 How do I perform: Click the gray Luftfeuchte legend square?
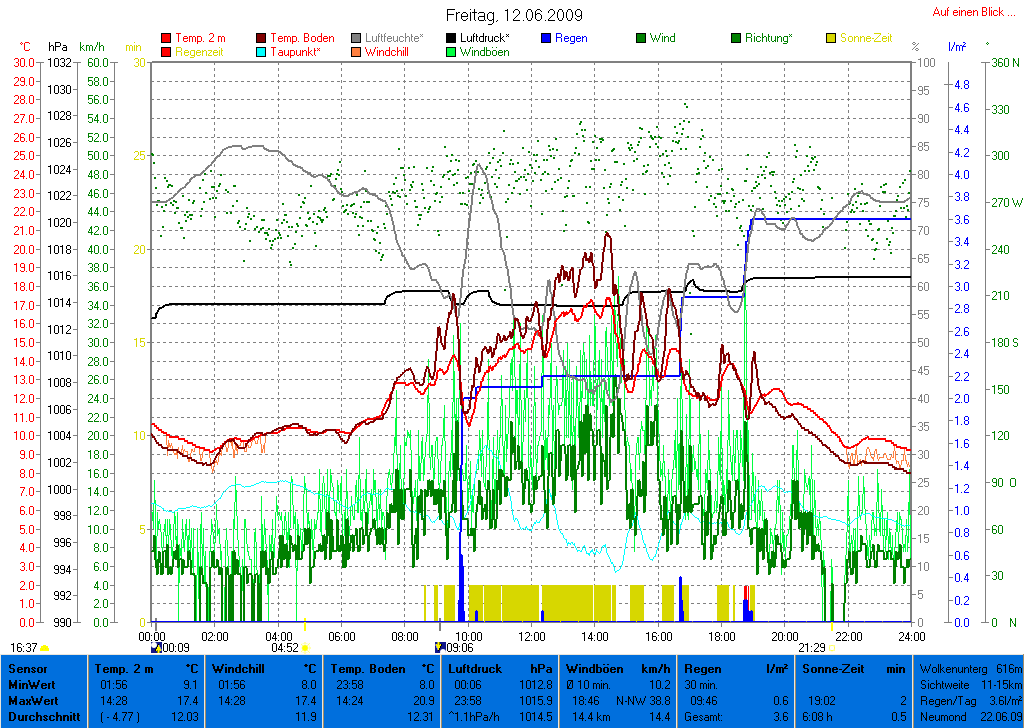click(357, 38)
